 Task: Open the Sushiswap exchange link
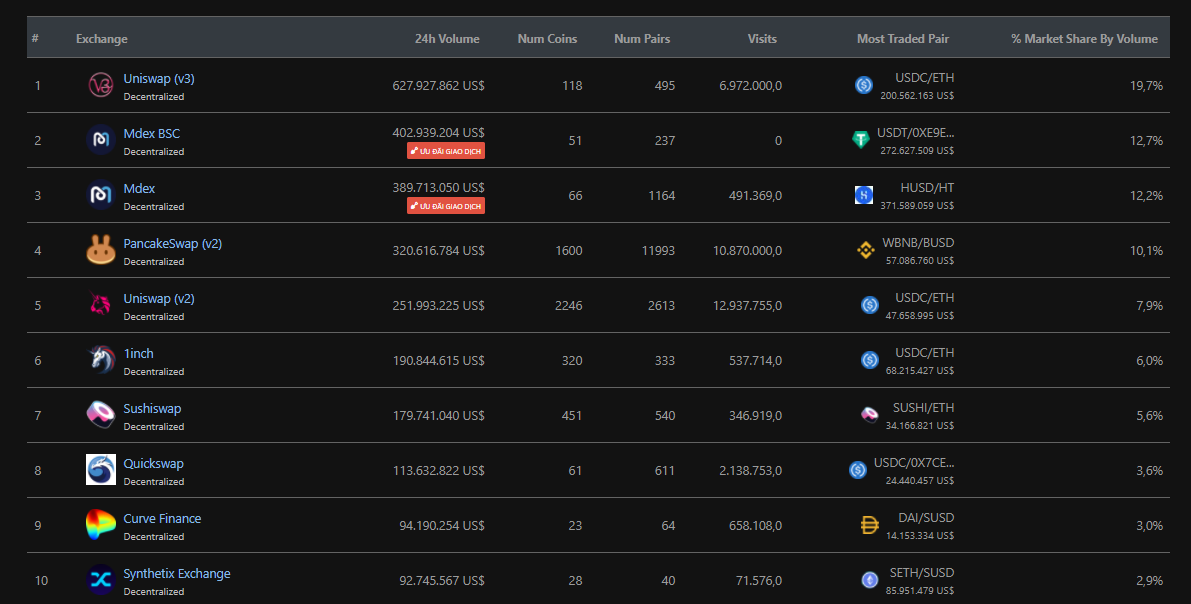click(152, 409)
